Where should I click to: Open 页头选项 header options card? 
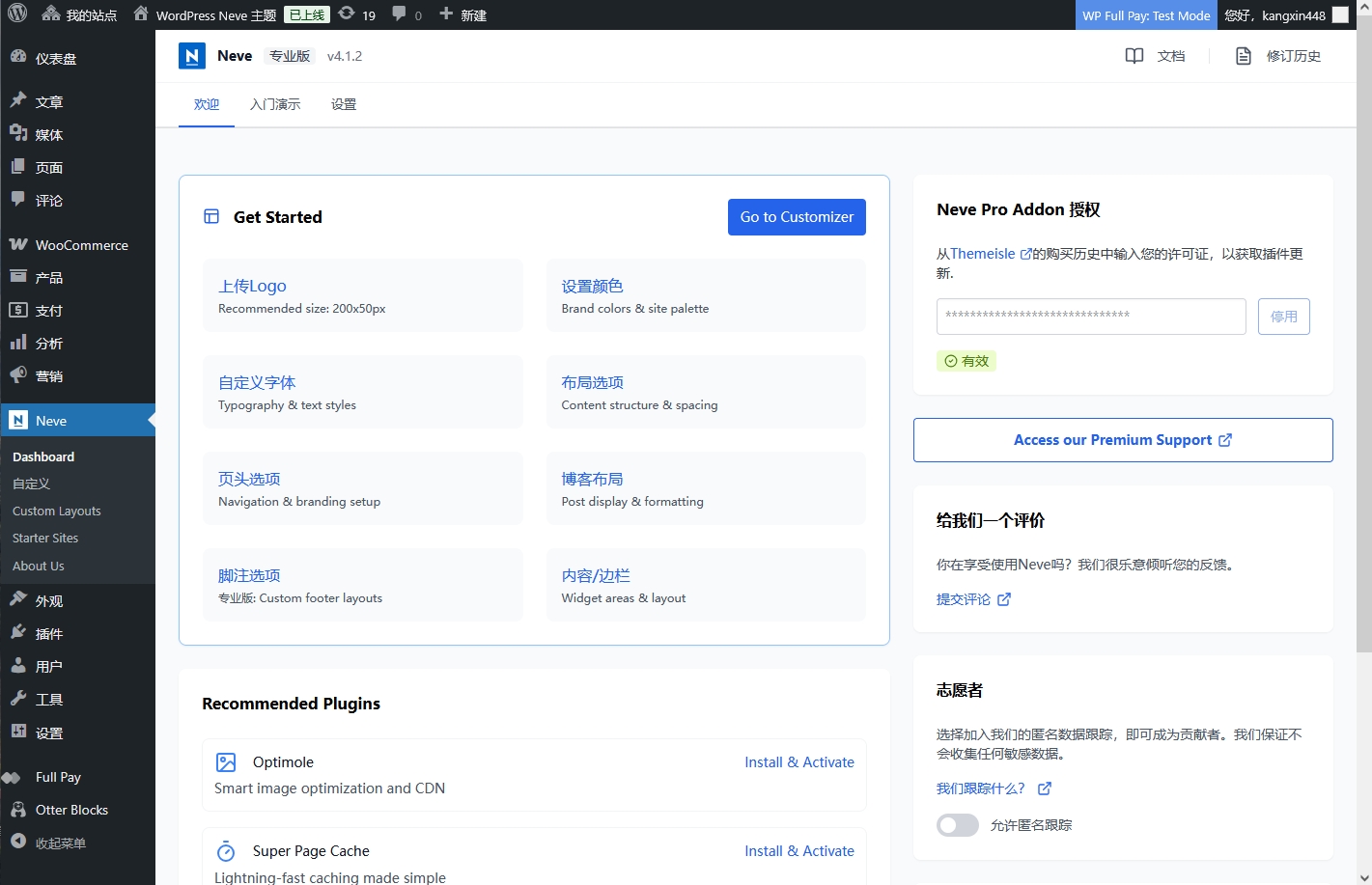[363, 488]
